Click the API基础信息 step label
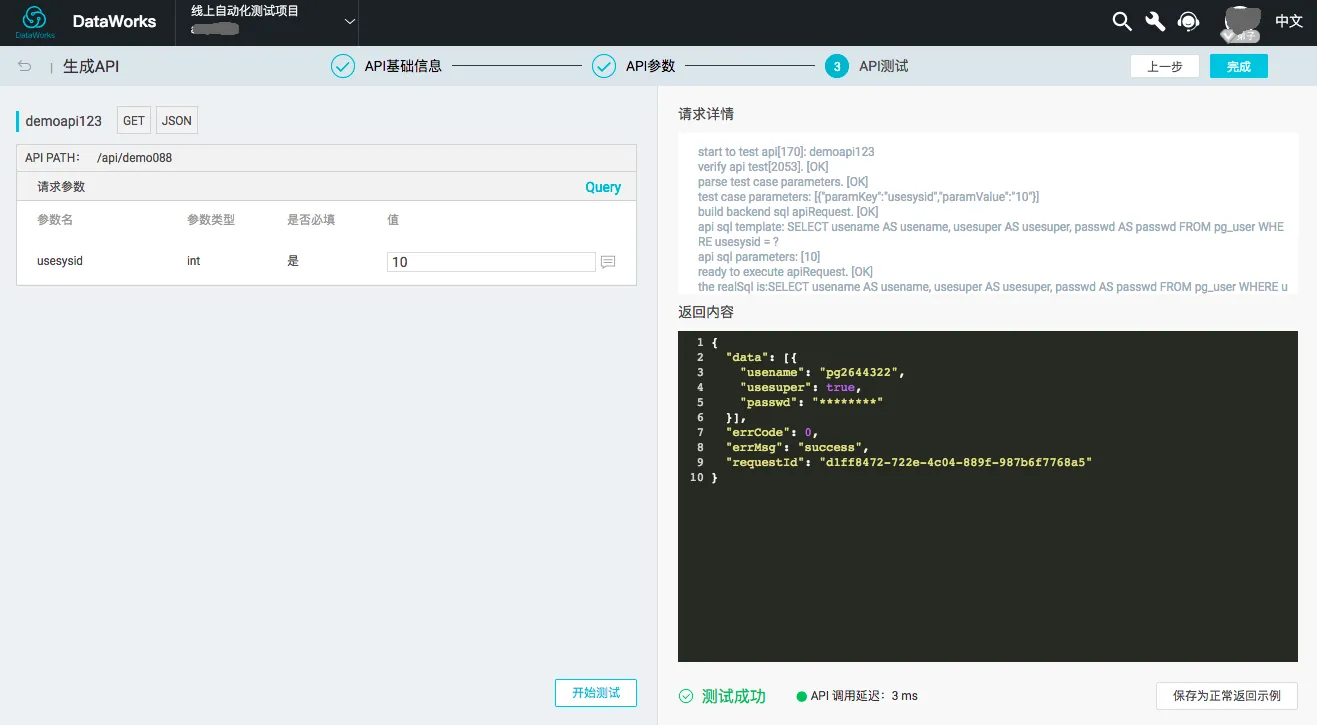This screenshot has height=725, width=1317. [x=403, y=66]
